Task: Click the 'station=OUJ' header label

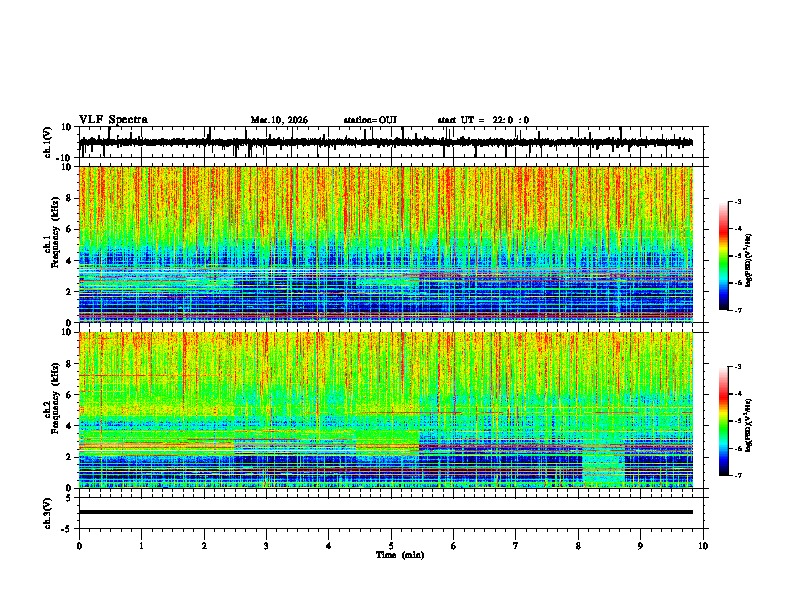Action: click(x=370, y=120)
